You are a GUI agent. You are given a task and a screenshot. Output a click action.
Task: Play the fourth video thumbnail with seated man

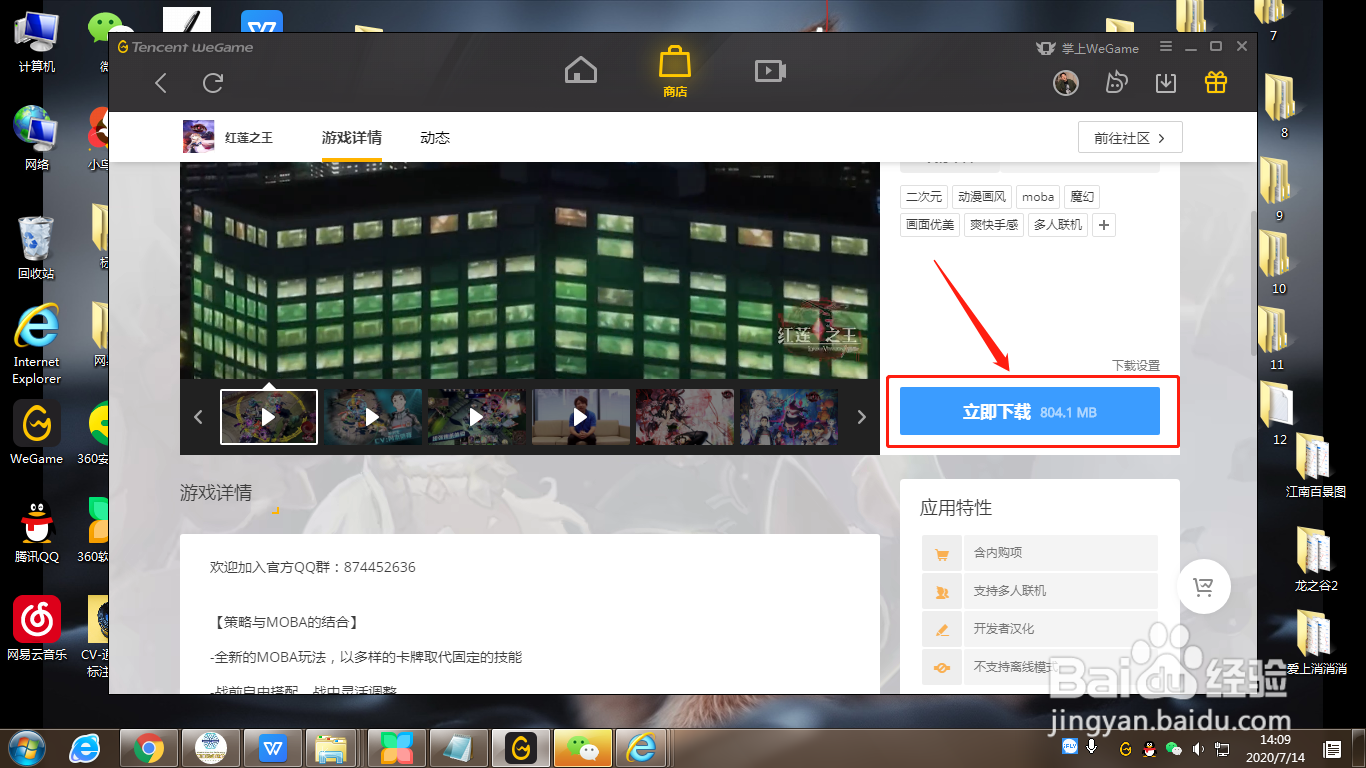pos(581,417)
